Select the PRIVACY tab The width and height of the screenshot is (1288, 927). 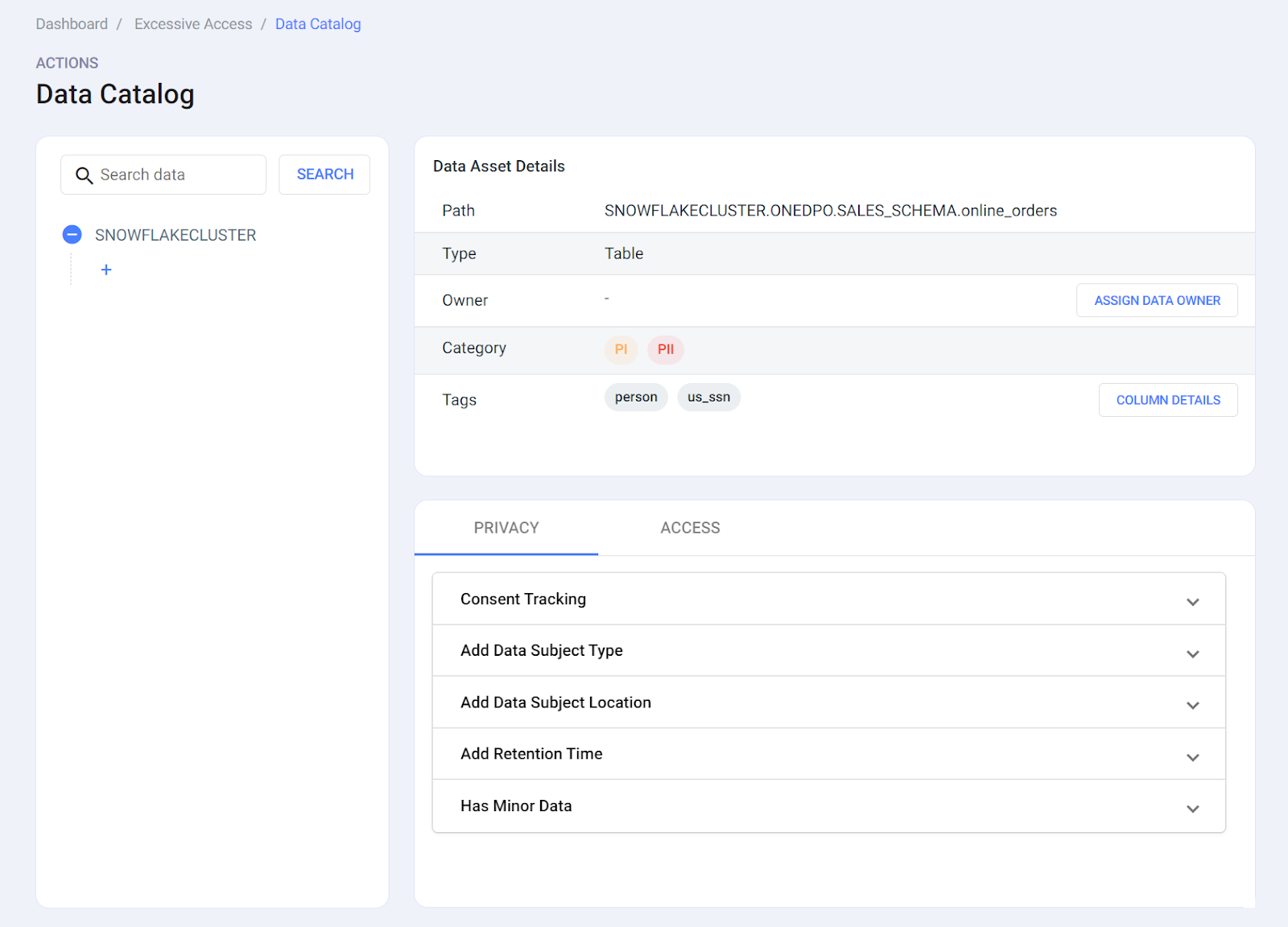click(506, 528)
